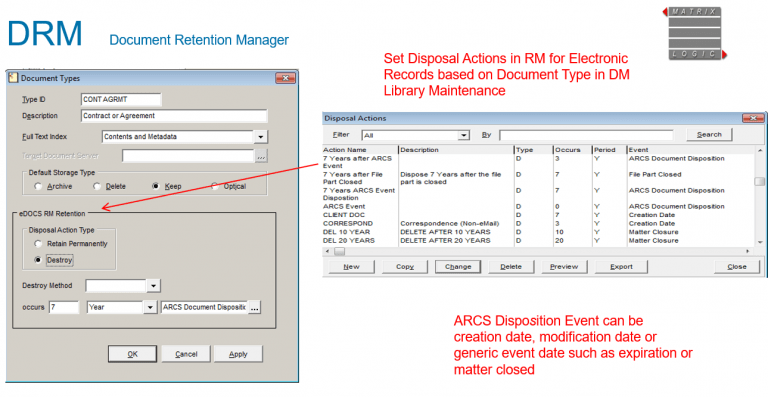This screenshot has width=768, height=397.
Task: Click the Matrix Logic logo
Action: [695, 33]
